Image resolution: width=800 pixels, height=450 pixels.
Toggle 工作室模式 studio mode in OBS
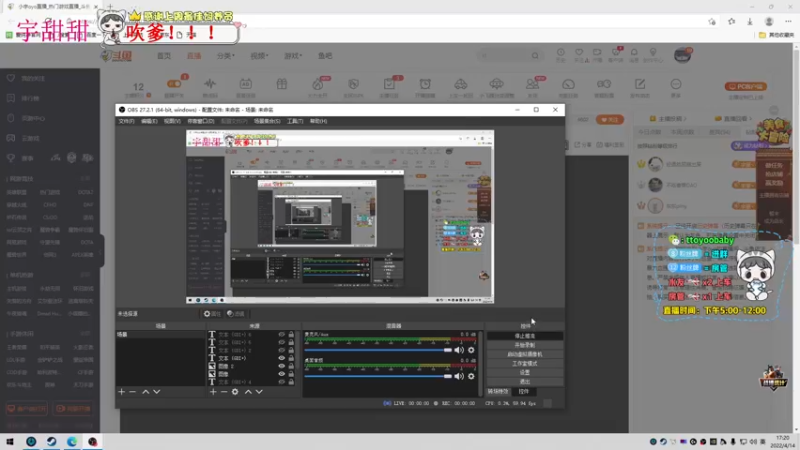click(524, 363)
